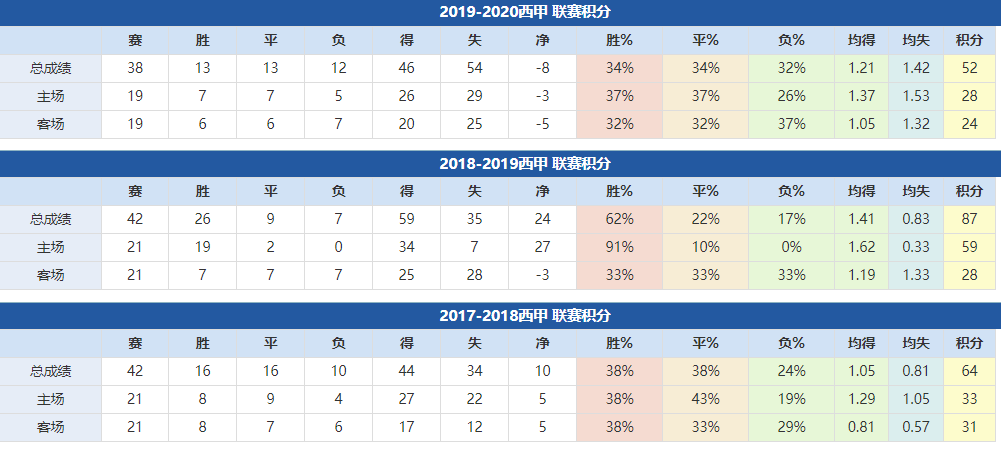Click total points 64 in 2017-2018 table
The image size is (1001, 449).
click(969, 371)
